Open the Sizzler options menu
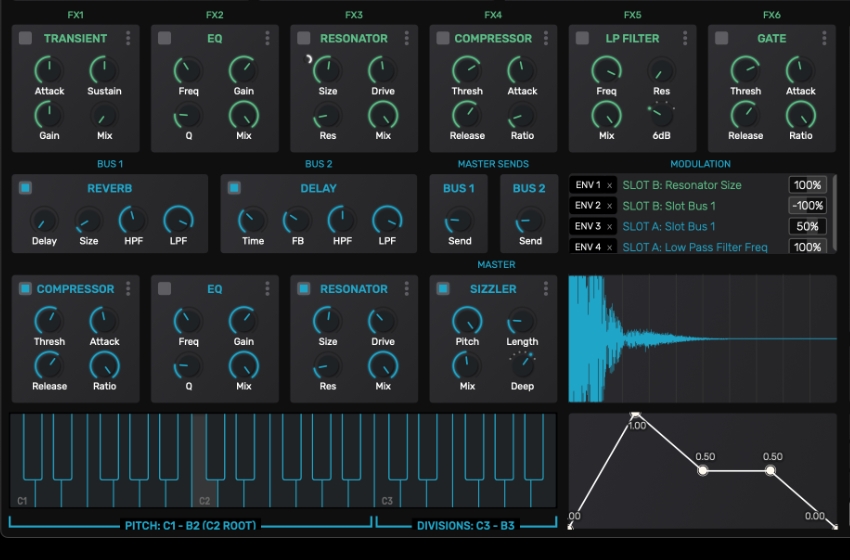 [x=546, y=288]
